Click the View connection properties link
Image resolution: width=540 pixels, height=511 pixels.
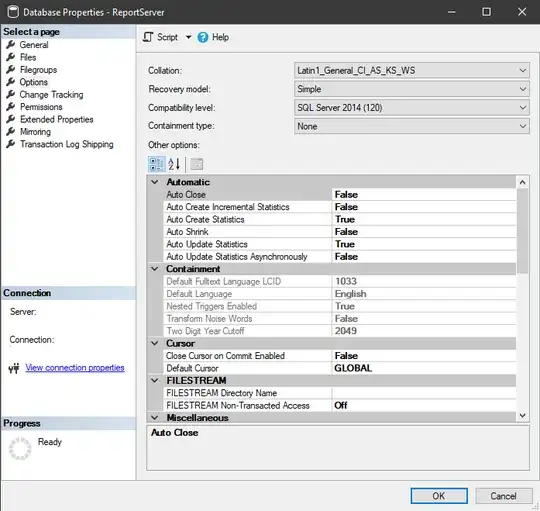coord(75,368)
